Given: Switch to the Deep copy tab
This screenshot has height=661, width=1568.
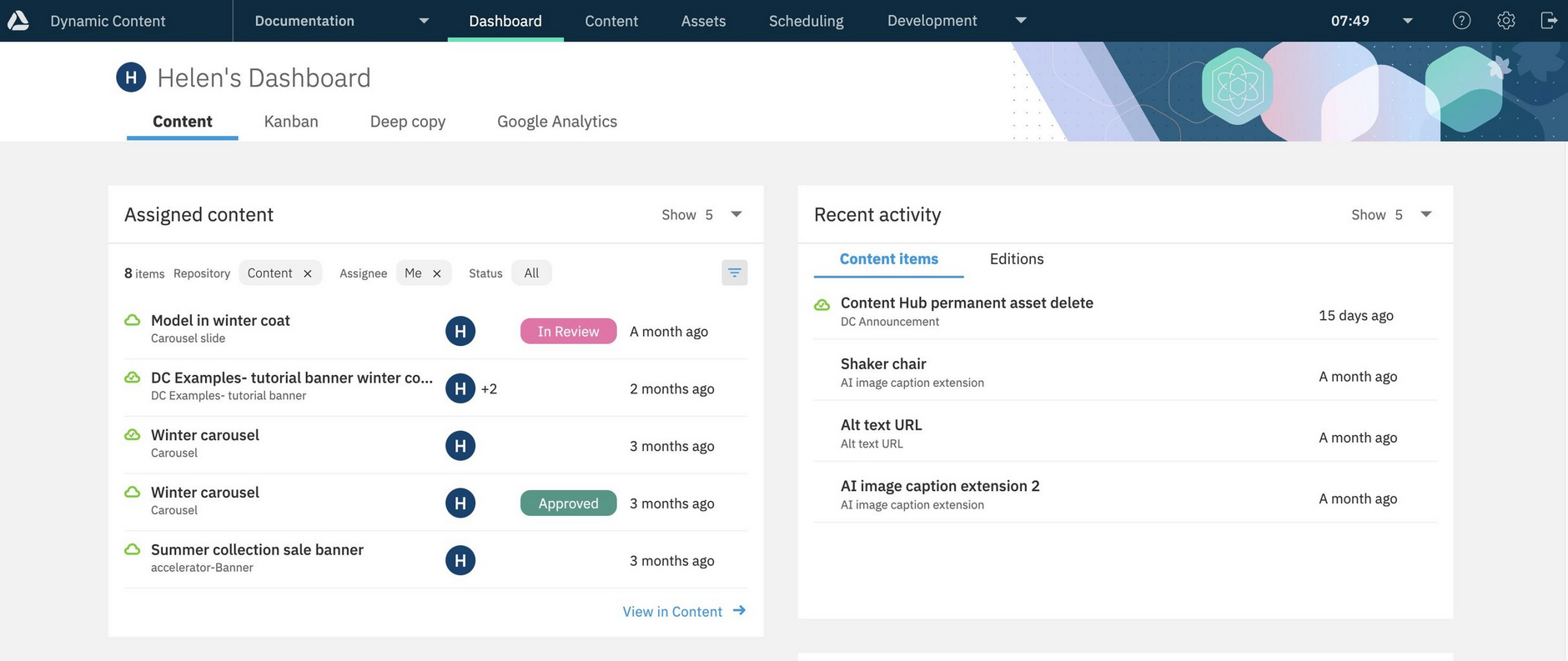Looking at the screenshot, I should 408,122.
